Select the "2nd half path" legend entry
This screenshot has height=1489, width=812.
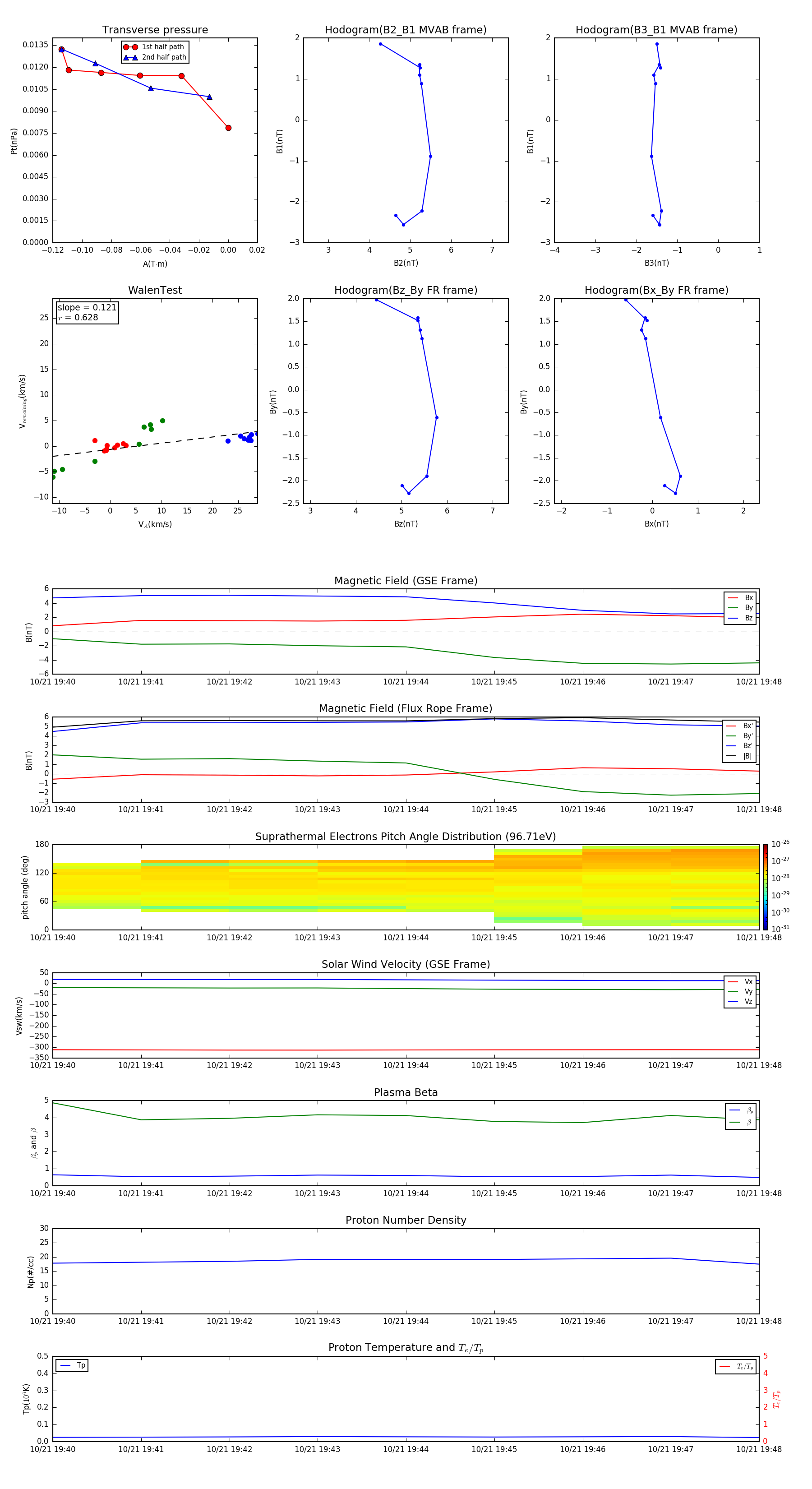[154, 57]
